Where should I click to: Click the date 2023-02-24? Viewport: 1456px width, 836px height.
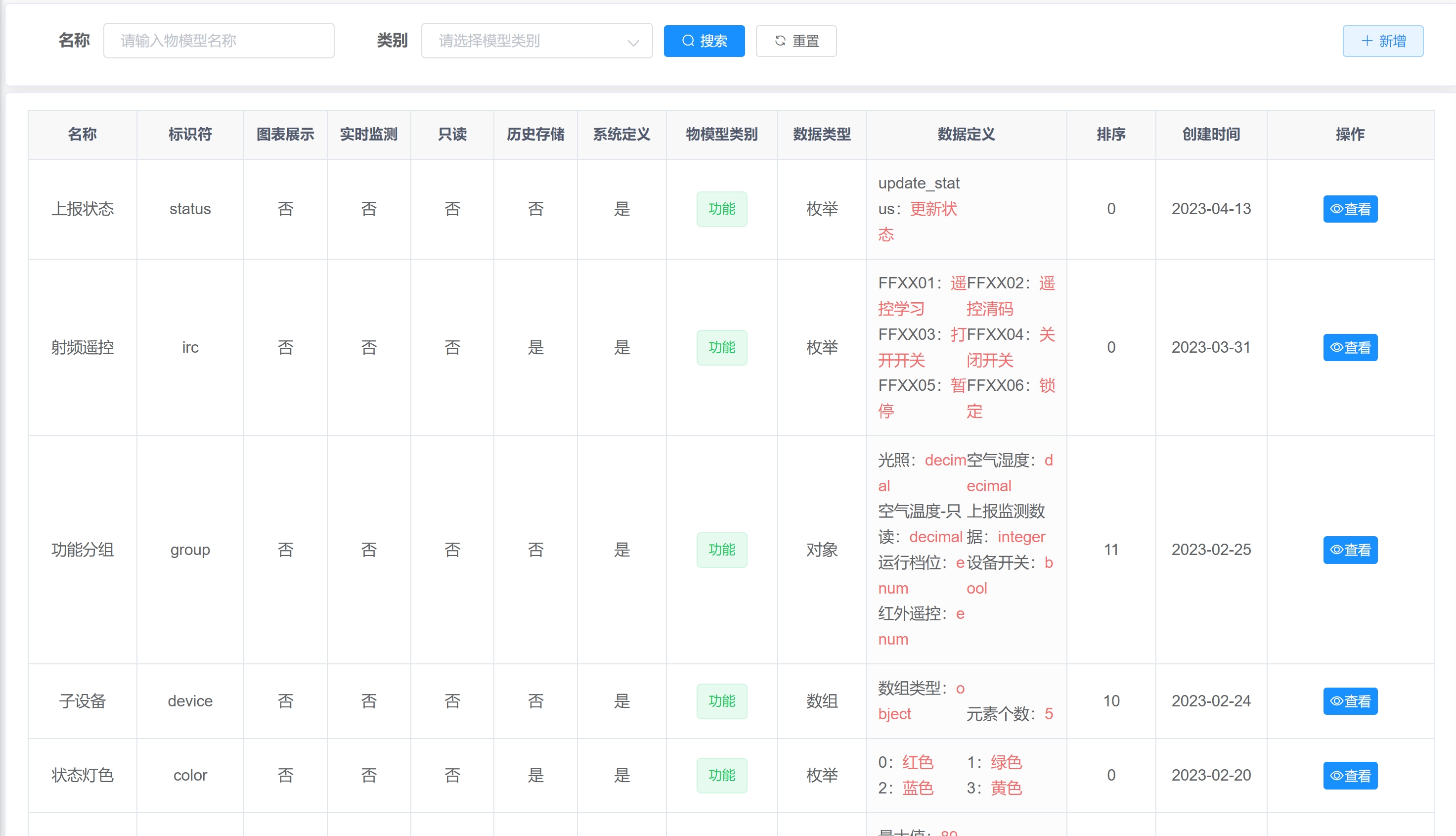[x=1211, y=701]
